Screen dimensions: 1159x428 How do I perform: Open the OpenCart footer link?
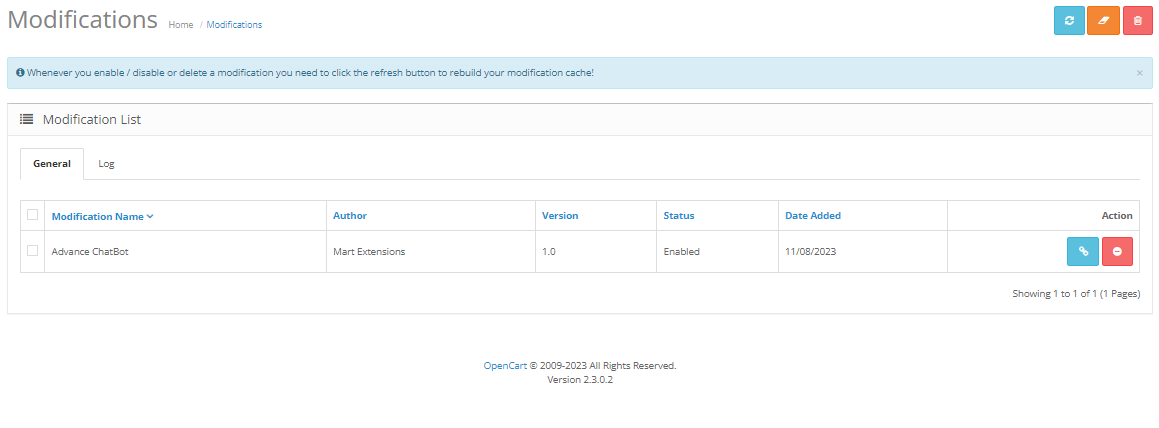point(505,365)
